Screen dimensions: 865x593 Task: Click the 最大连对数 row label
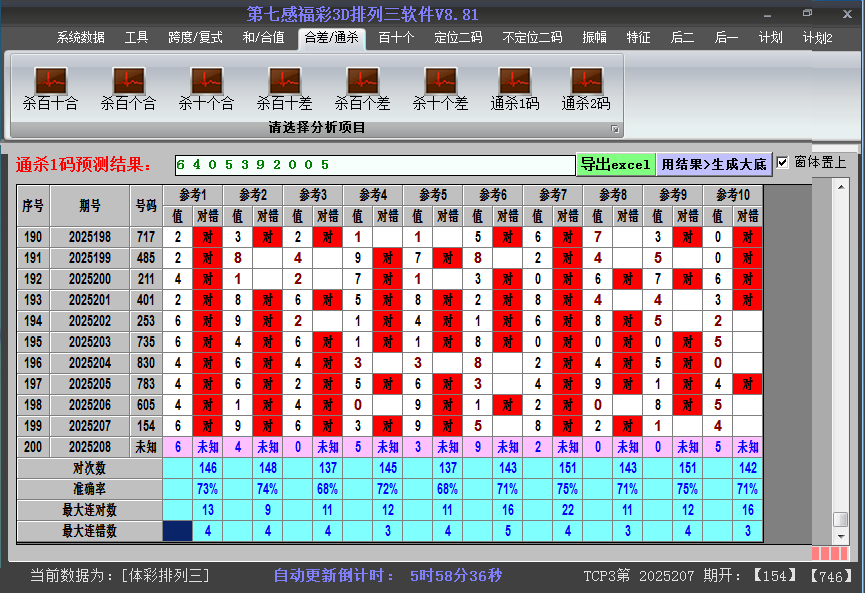(89, 510)
